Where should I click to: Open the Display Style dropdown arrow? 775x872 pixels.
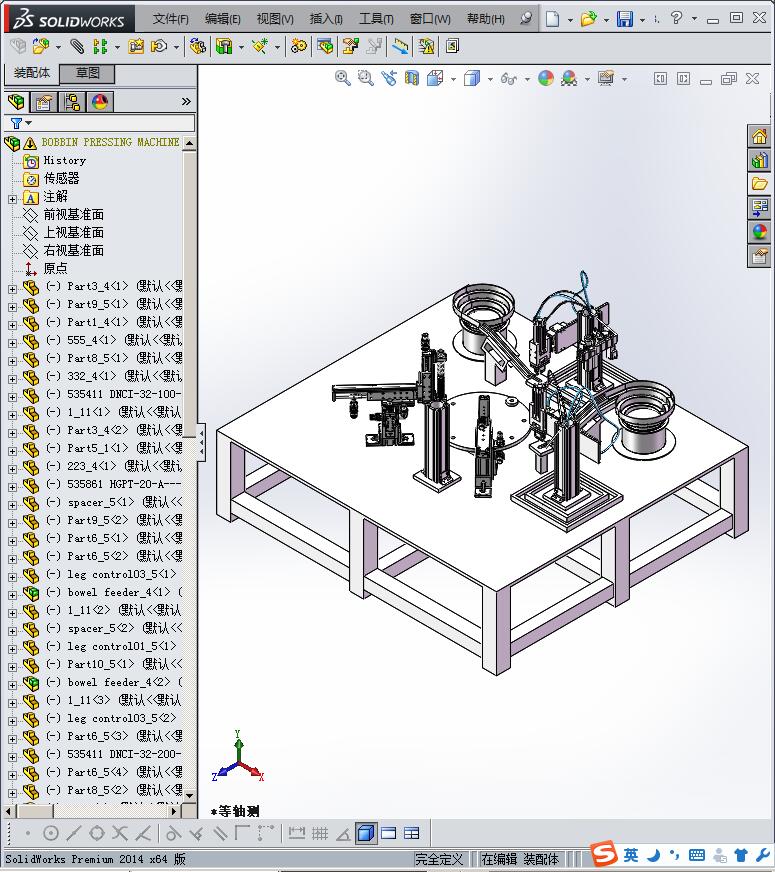tap(490, 79)
